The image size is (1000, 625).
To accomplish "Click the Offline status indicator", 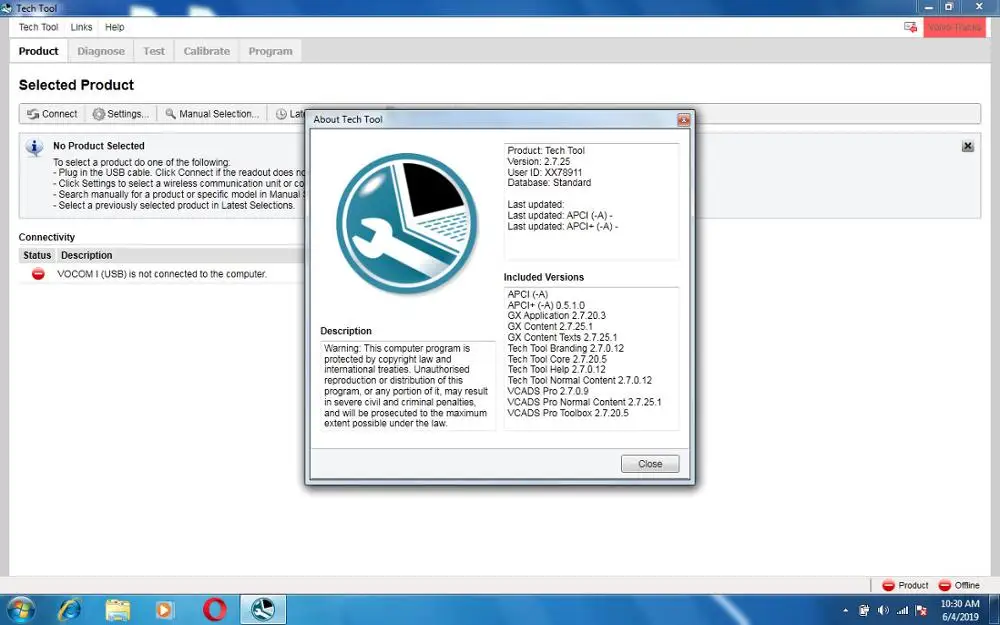I will (x=959, y=585).
